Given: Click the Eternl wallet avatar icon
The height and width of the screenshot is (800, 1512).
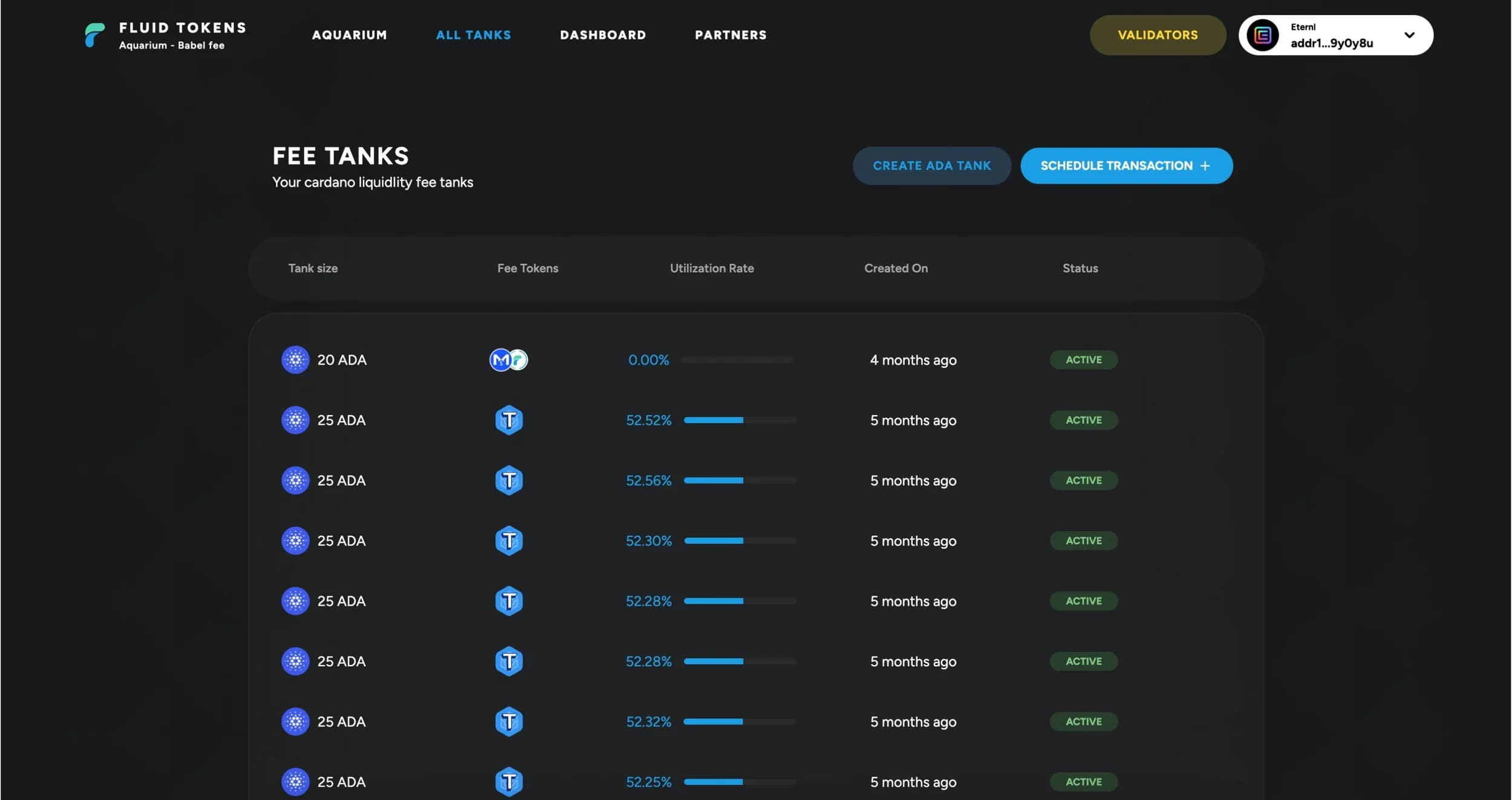Looking at the screenshot, I should (1262, 35).
